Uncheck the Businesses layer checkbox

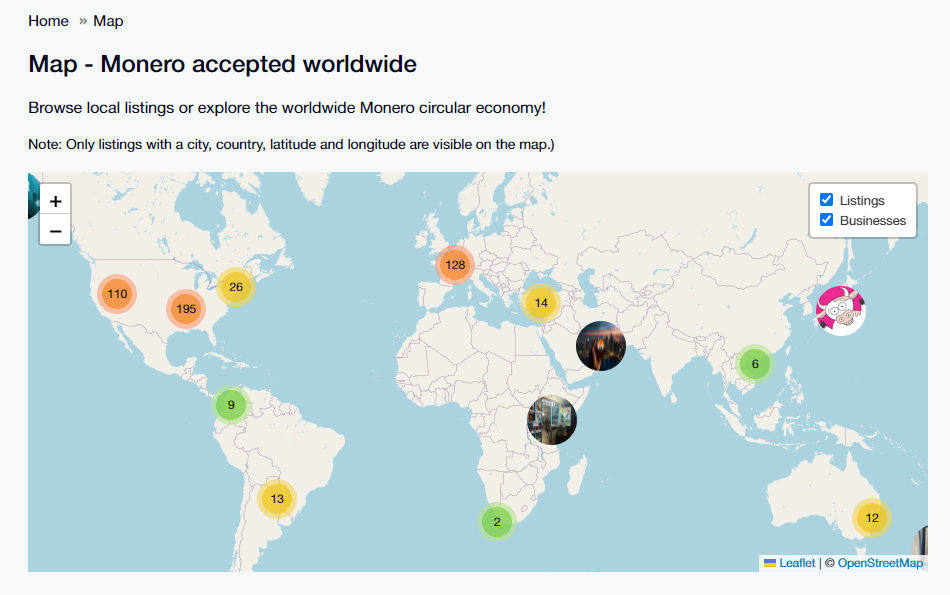pyautogui.click(x=826, y=220)
